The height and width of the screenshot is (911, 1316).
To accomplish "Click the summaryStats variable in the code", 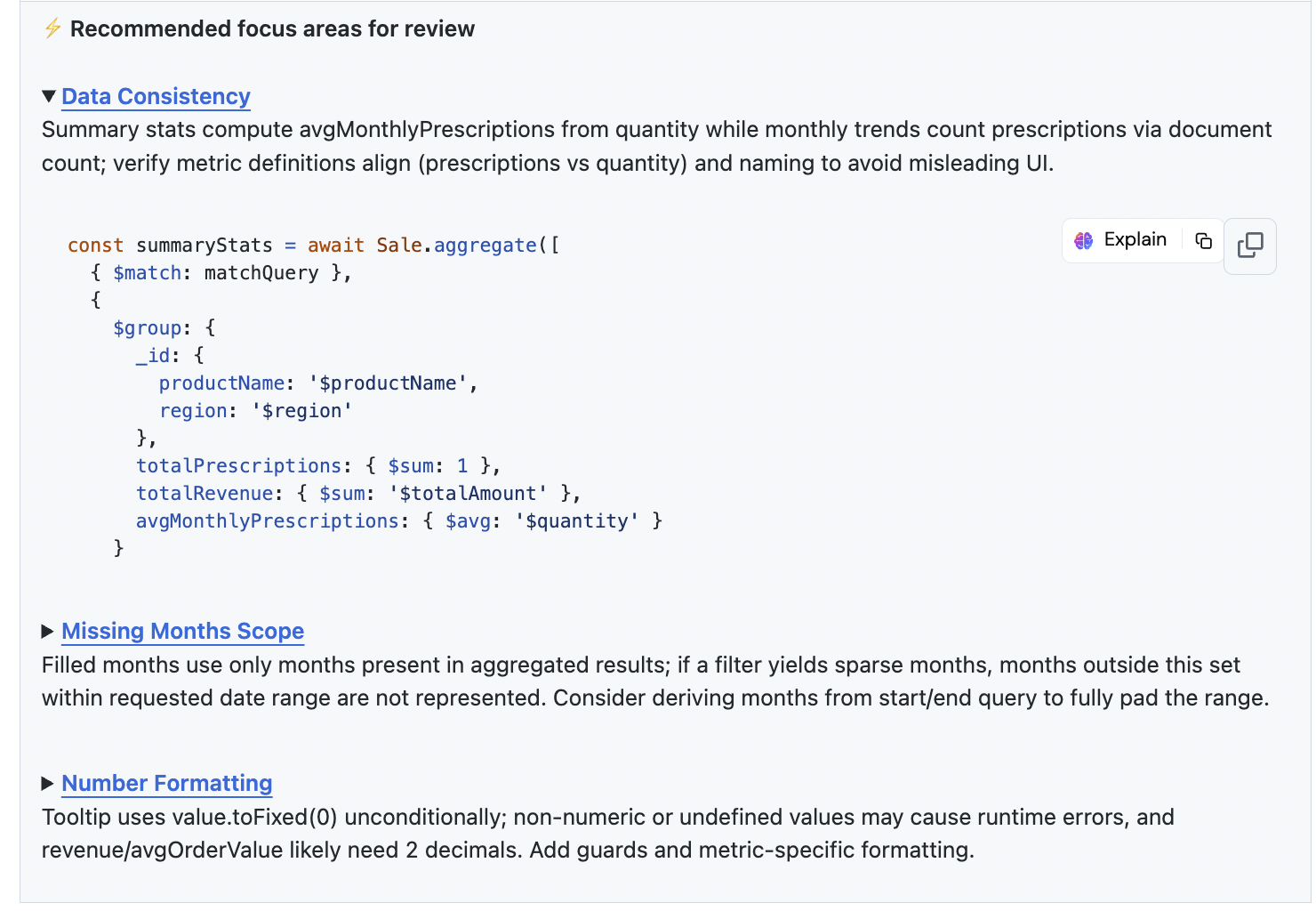I will click(x=204, y=246).
